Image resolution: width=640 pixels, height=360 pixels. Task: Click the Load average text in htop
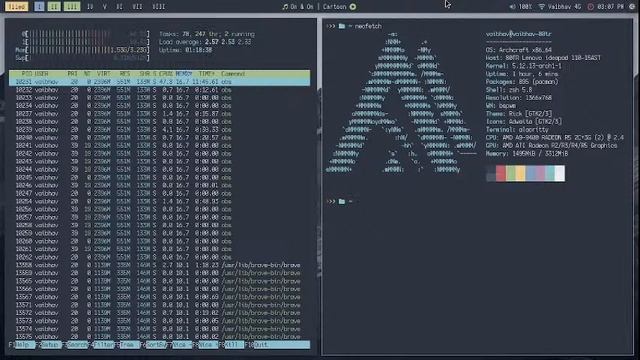(x=205, y=42)
